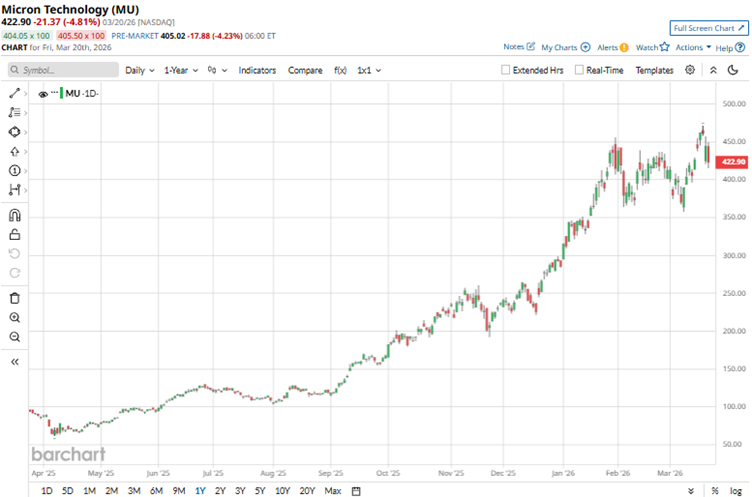Viewport: 752px width, 497px height.
Task: Select the 5Y time range
Action: click(259, 491)
